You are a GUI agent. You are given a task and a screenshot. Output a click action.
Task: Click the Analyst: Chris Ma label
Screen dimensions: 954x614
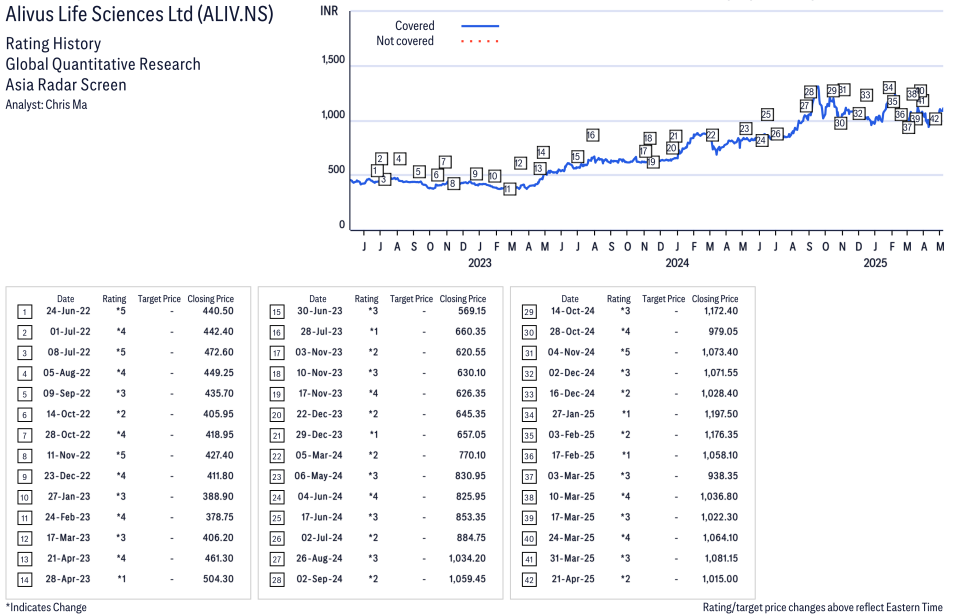(x=46, y=105)
